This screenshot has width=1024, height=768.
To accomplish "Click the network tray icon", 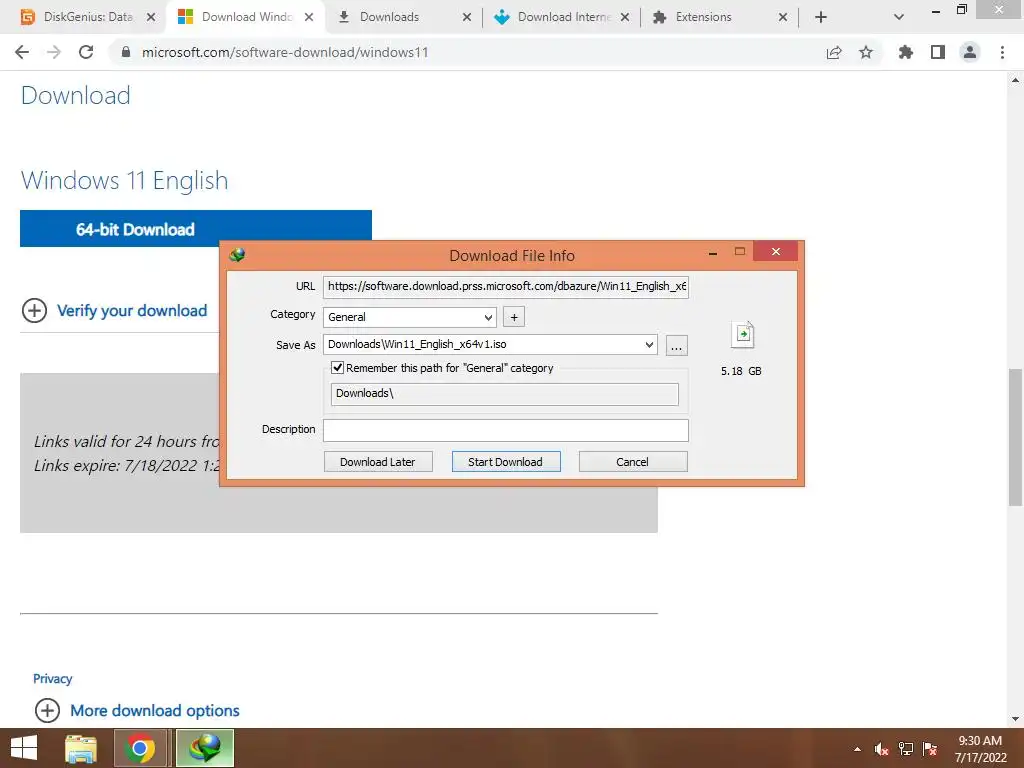I will coord(906,749).
